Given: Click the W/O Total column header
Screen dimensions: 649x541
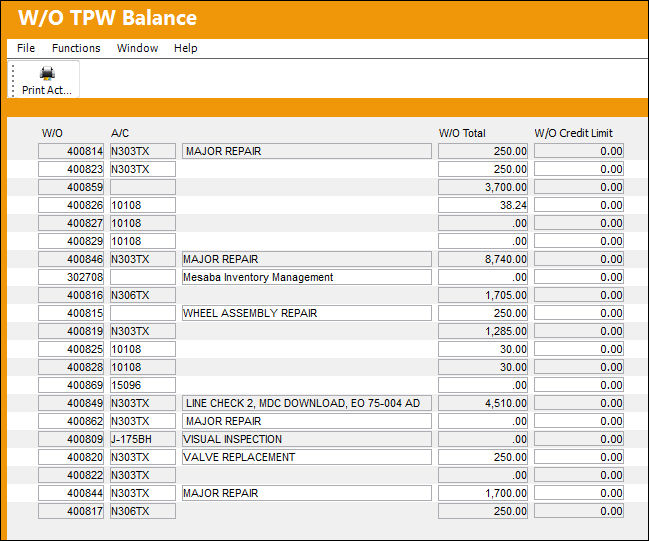Looking at the screenshot, I should click(462, 133).
